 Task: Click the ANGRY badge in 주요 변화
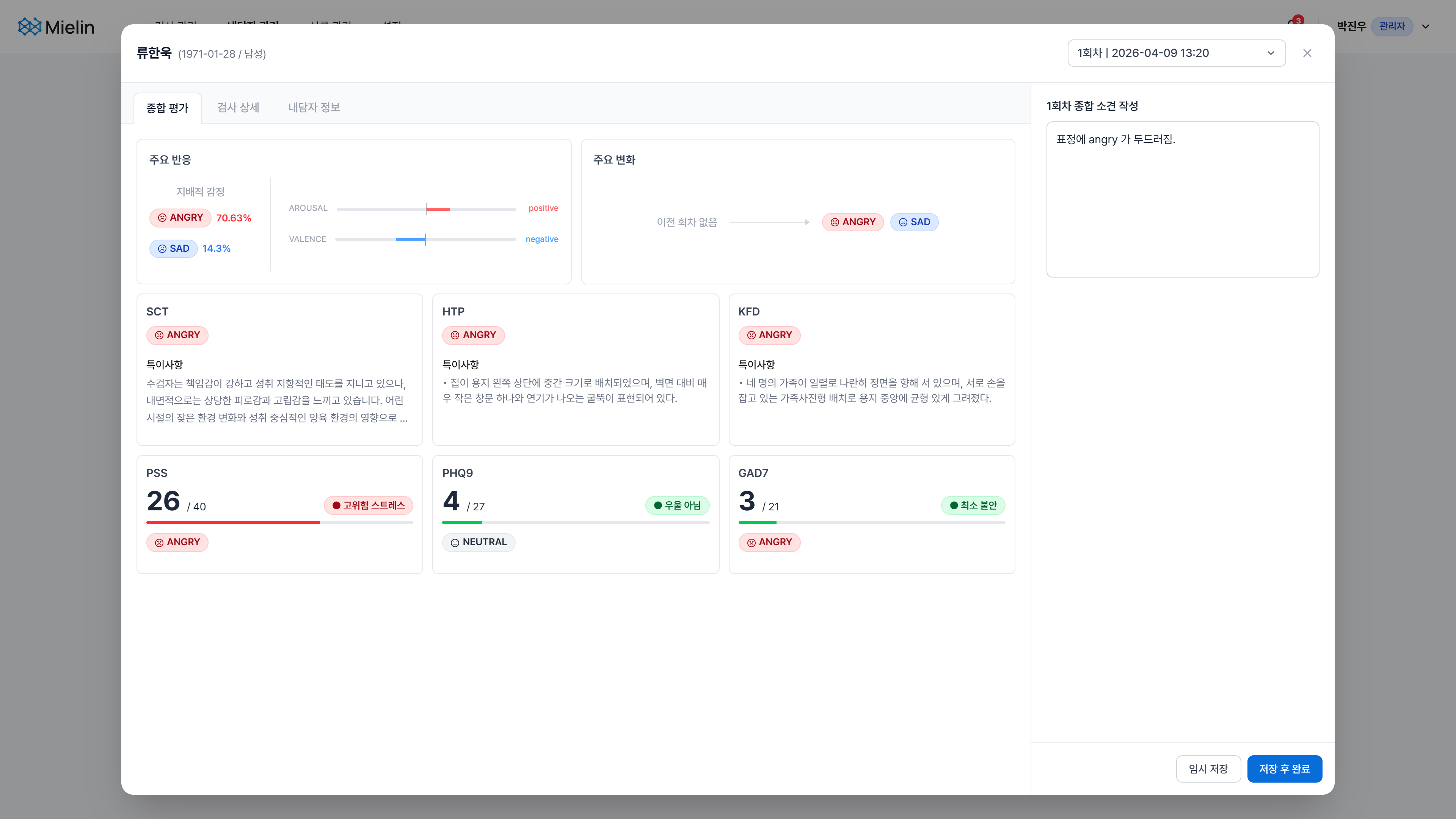point(852,222)
